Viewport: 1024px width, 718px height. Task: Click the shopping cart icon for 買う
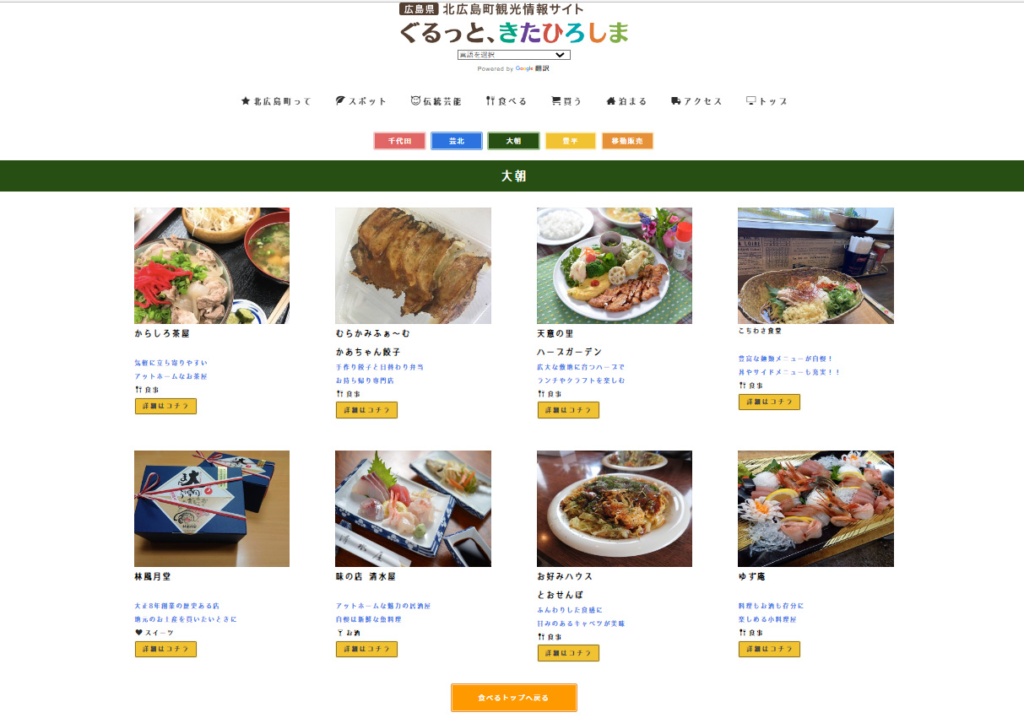pos(556,101)
